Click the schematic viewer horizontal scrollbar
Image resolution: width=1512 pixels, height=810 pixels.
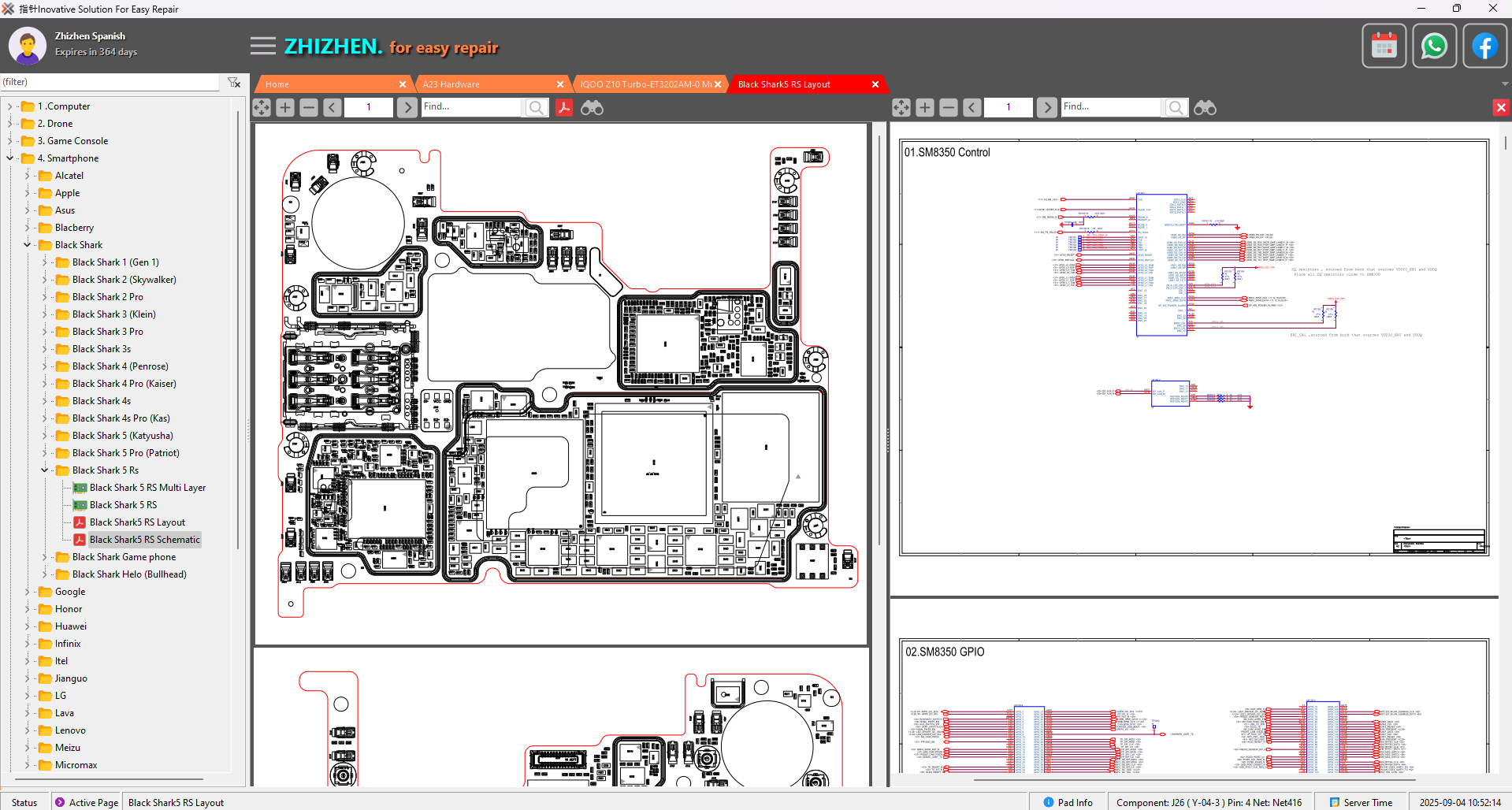[1195, 780]
